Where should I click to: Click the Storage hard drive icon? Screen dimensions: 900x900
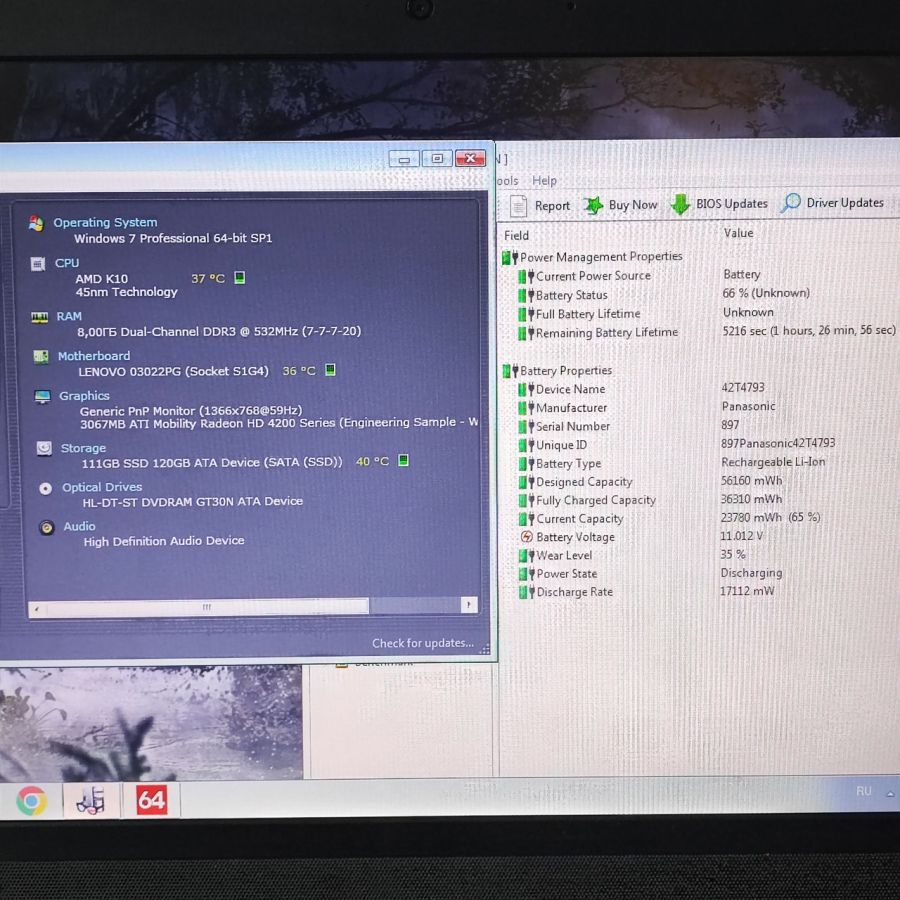coord(44,448)
